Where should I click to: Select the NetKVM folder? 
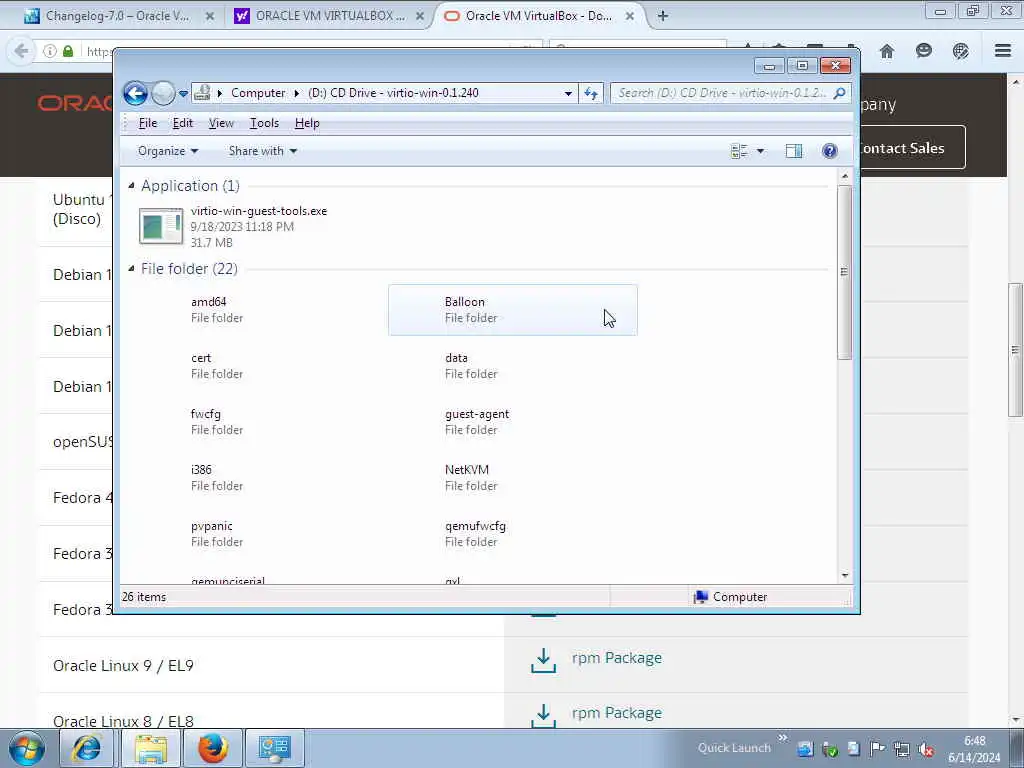point(513,477)
